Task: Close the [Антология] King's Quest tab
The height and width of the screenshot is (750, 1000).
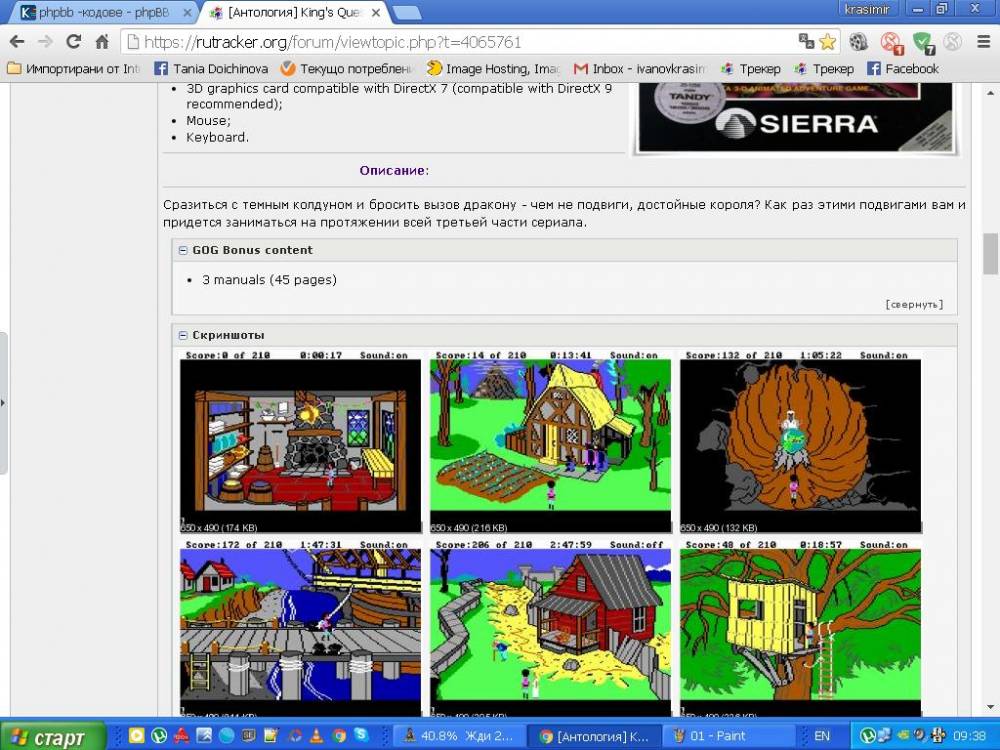Action: (x=376, y=12)
